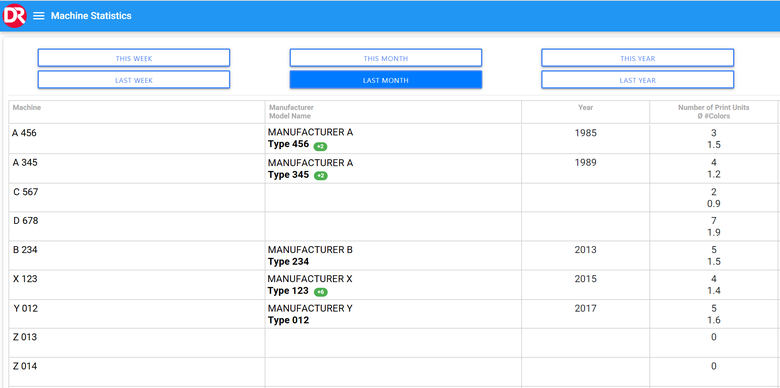Select the THIS MONTH filter
The image size is (780, 388).
pyautogui.click(x=386, y=58)
